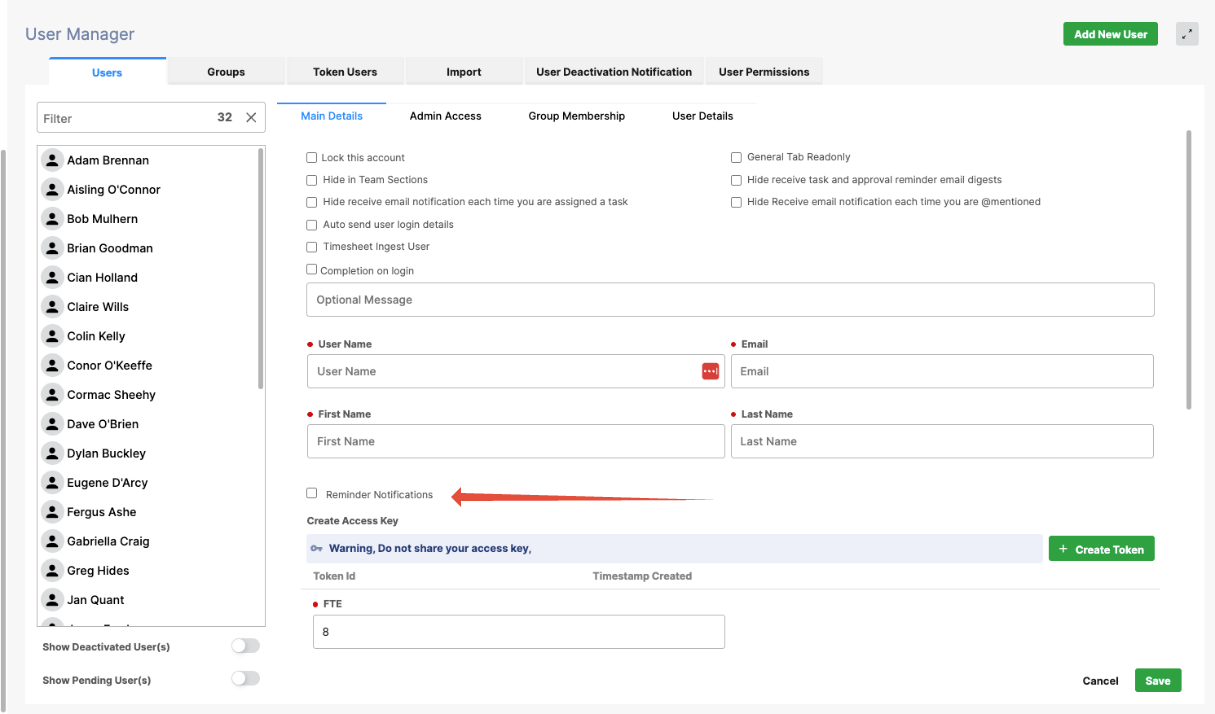1215x714 pixels.
Task: Click the Last Name input field
Action: click(x=942, y=441)
